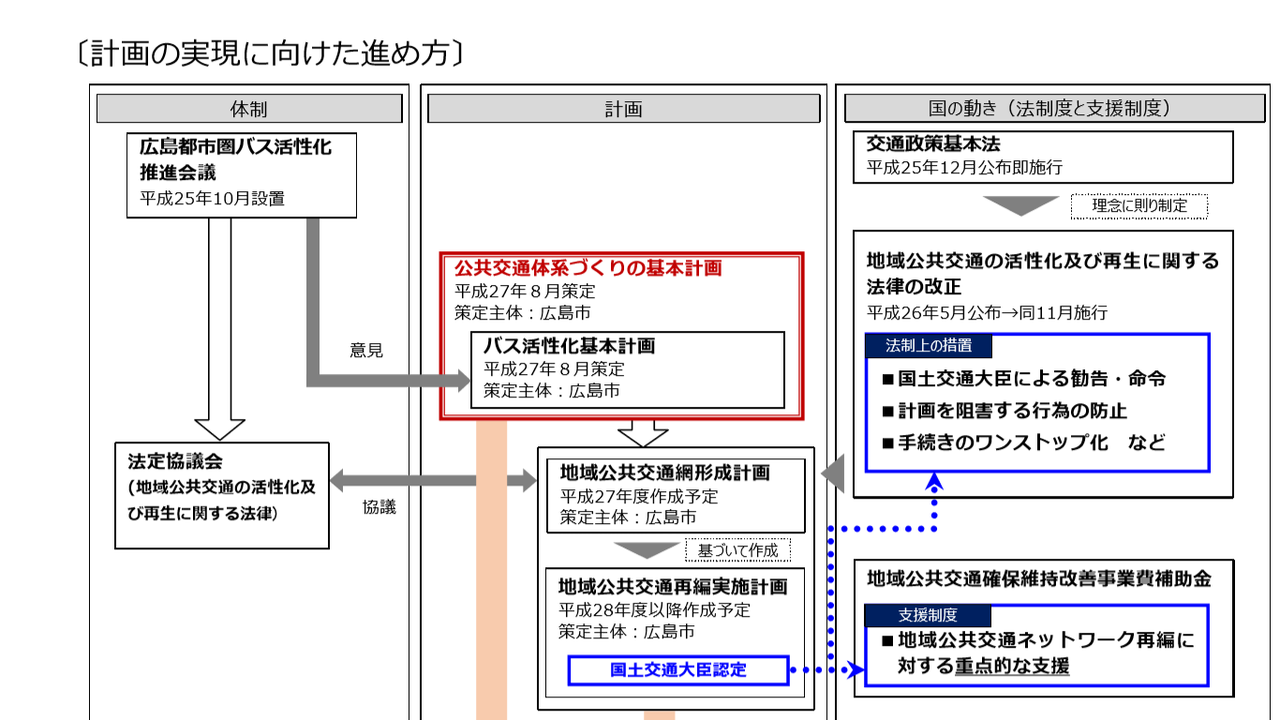Click the バス活性化基本計画 heading

click(569, 346)
